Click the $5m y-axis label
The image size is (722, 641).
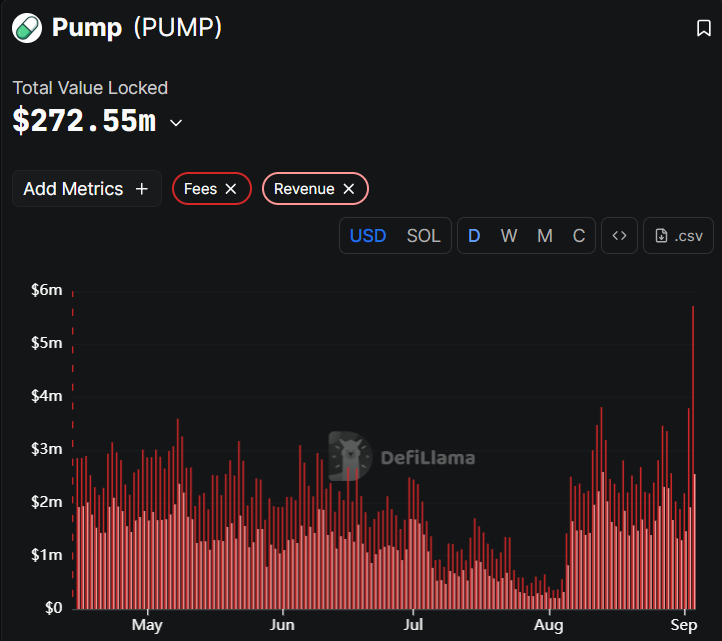[x=47, y=343]
